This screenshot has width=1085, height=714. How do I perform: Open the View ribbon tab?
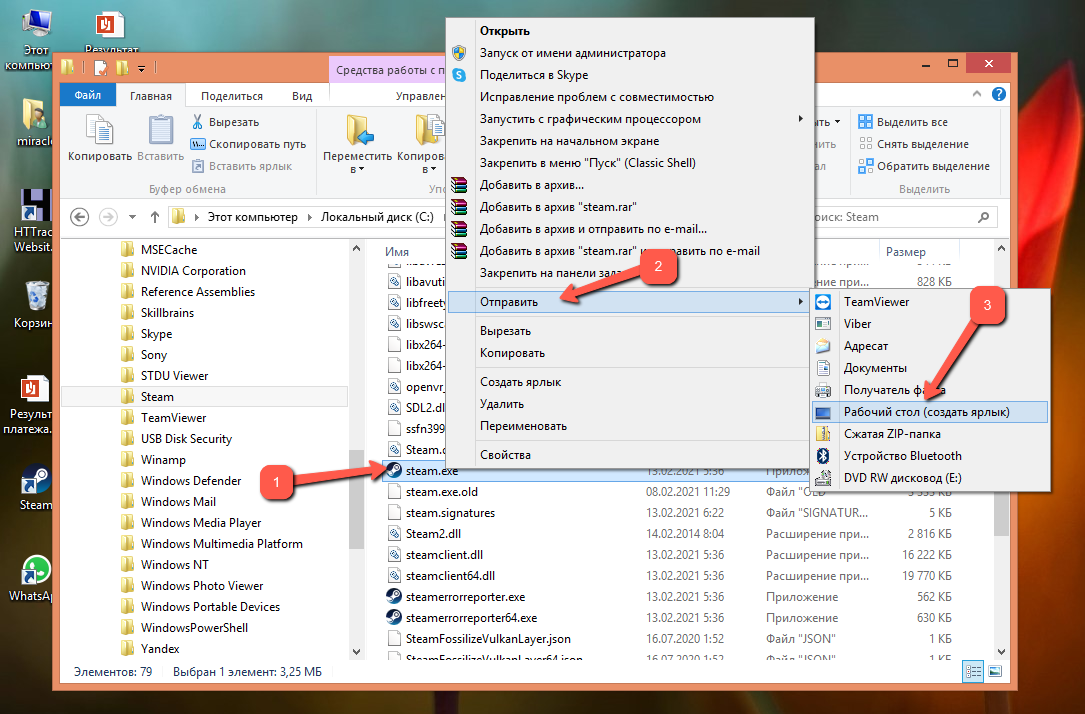point(302,96)
